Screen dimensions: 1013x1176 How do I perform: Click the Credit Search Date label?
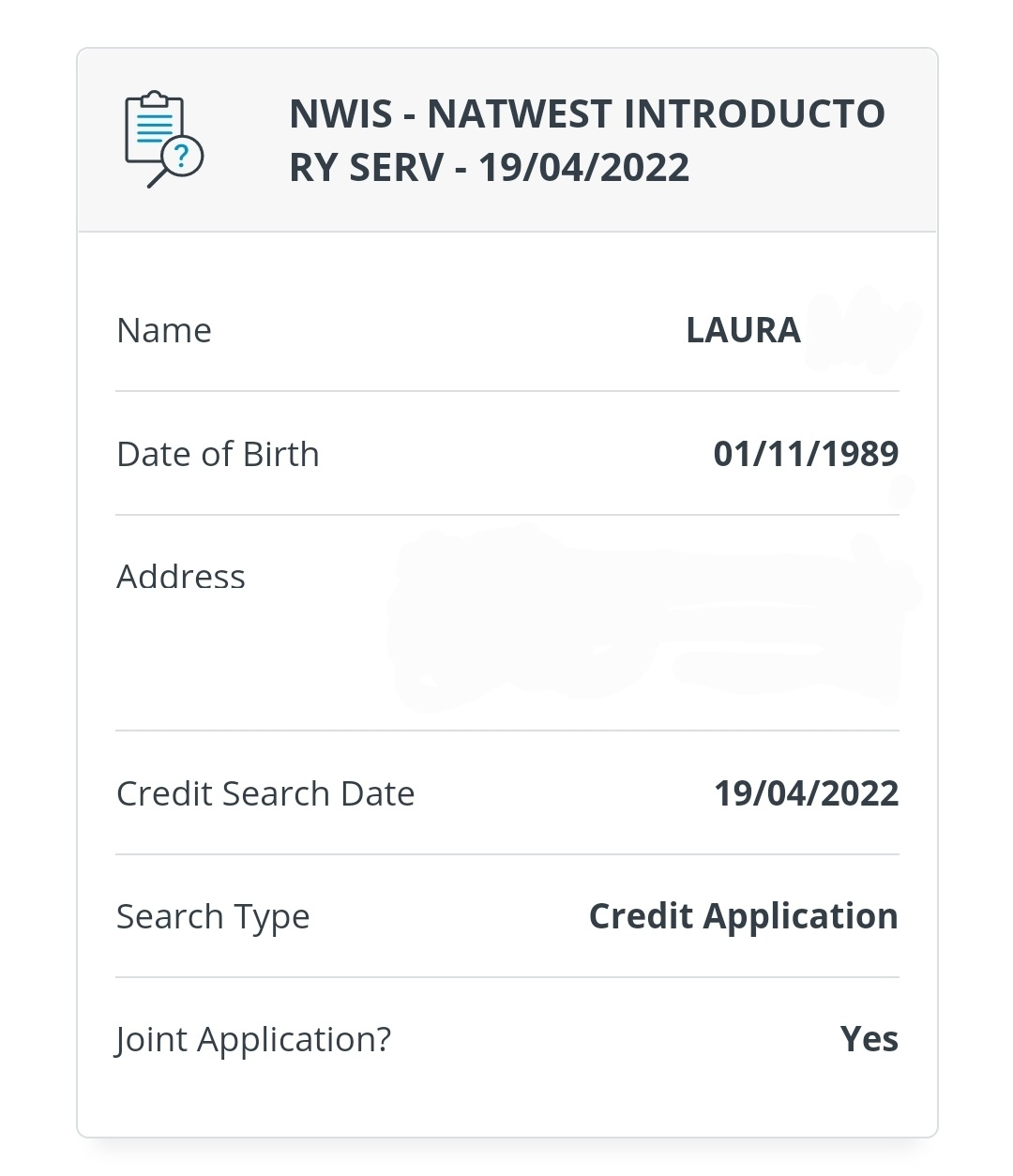265,793
